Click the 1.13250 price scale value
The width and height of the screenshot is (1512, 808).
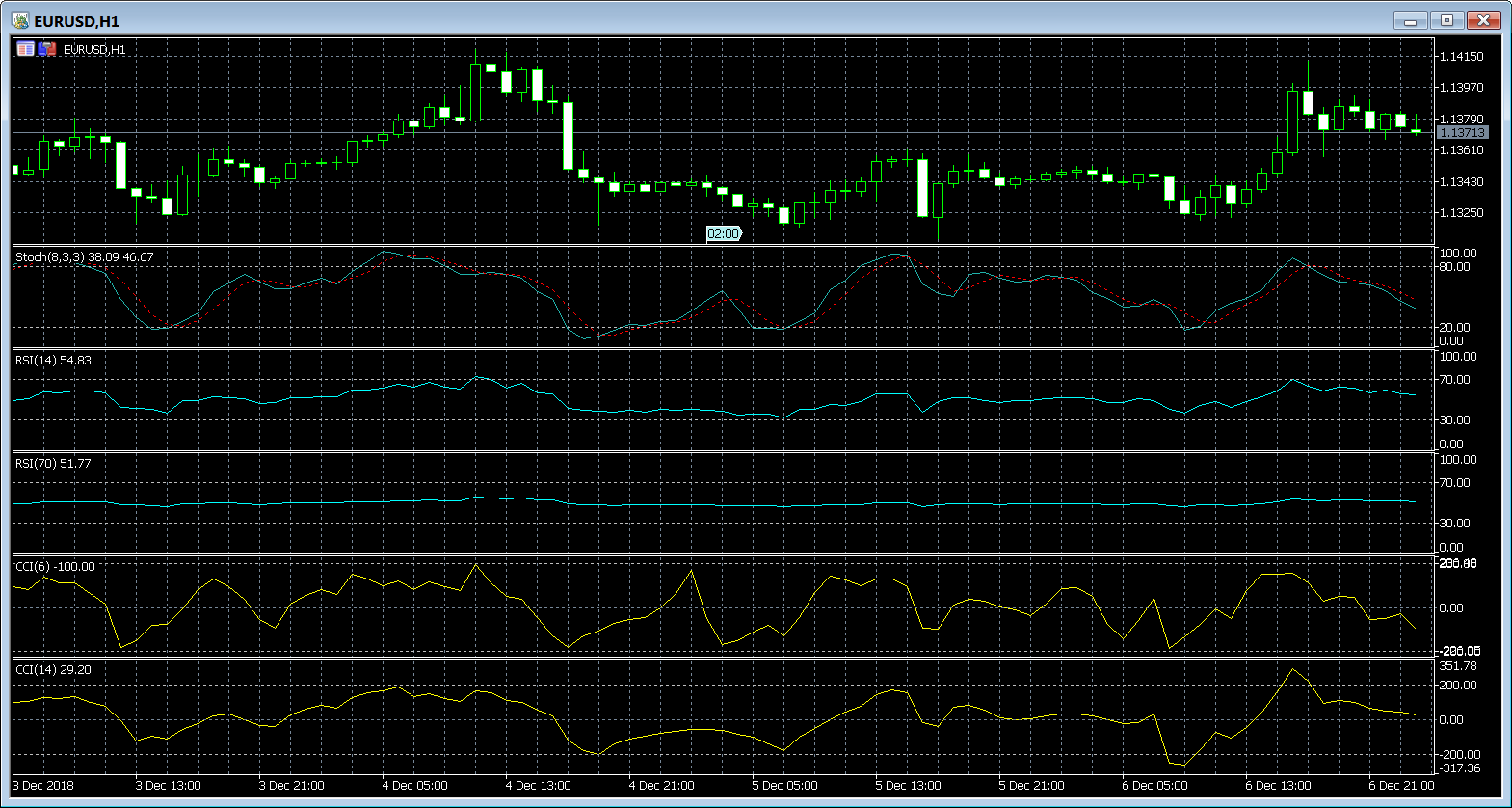1461,213
